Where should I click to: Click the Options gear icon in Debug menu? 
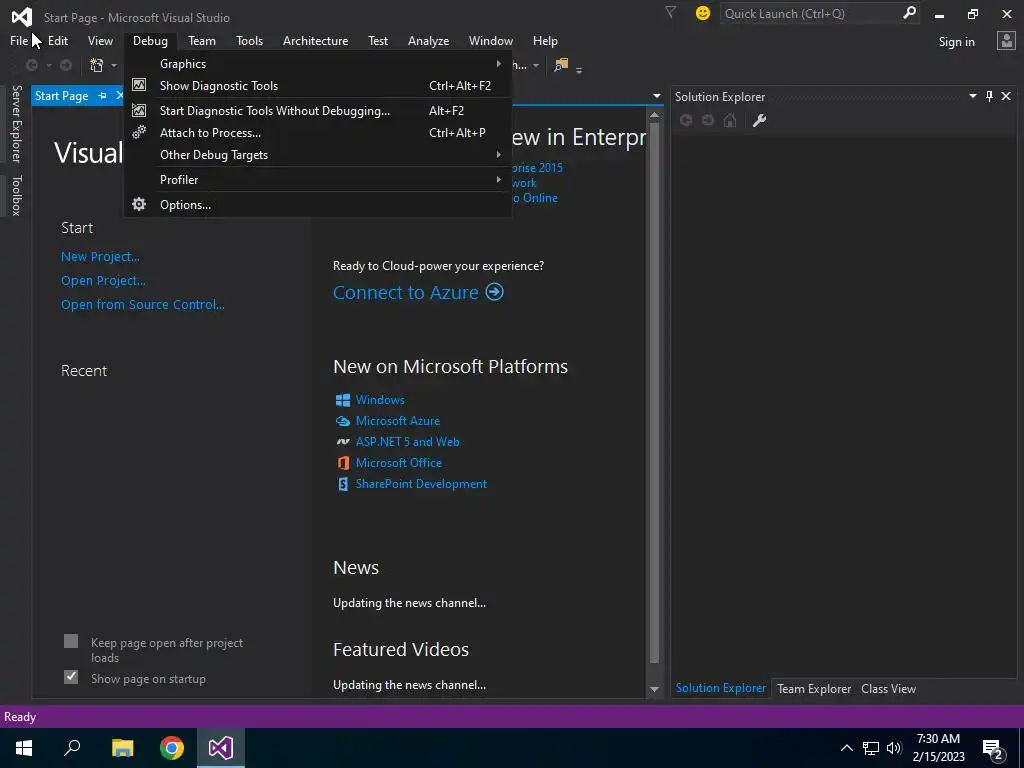click(x=138, y=204)
